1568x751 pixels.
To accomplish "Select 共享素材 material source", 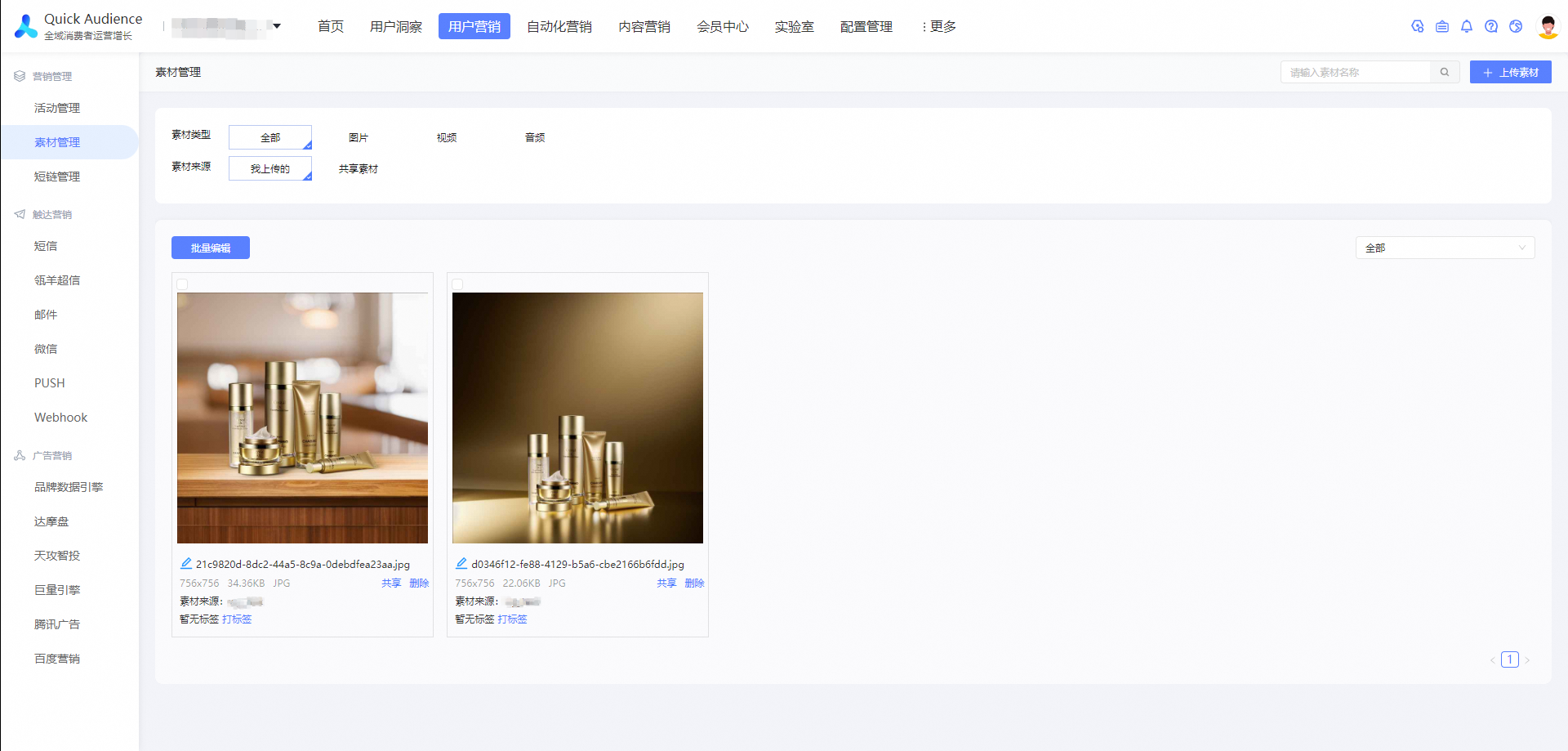I will (x=359, y=168).
